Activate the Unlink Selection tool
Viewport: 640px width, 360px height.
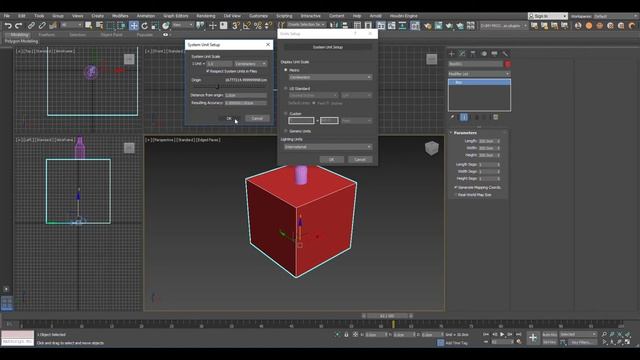[42, 26]
